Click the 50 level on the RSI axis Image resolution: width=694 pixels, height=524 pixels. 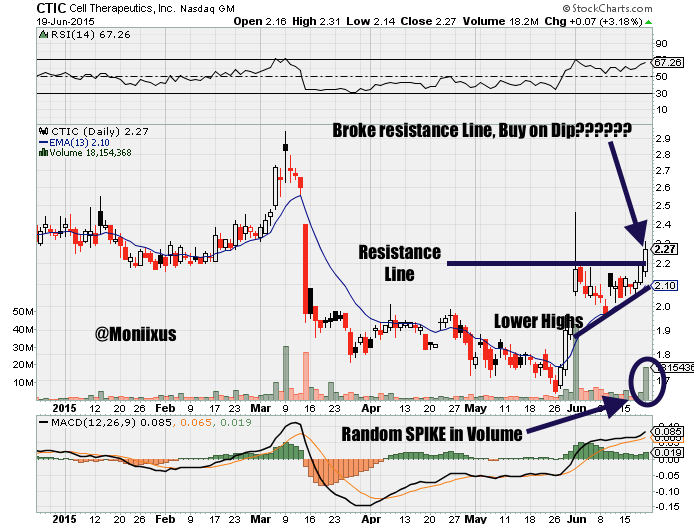coord(661,77)
